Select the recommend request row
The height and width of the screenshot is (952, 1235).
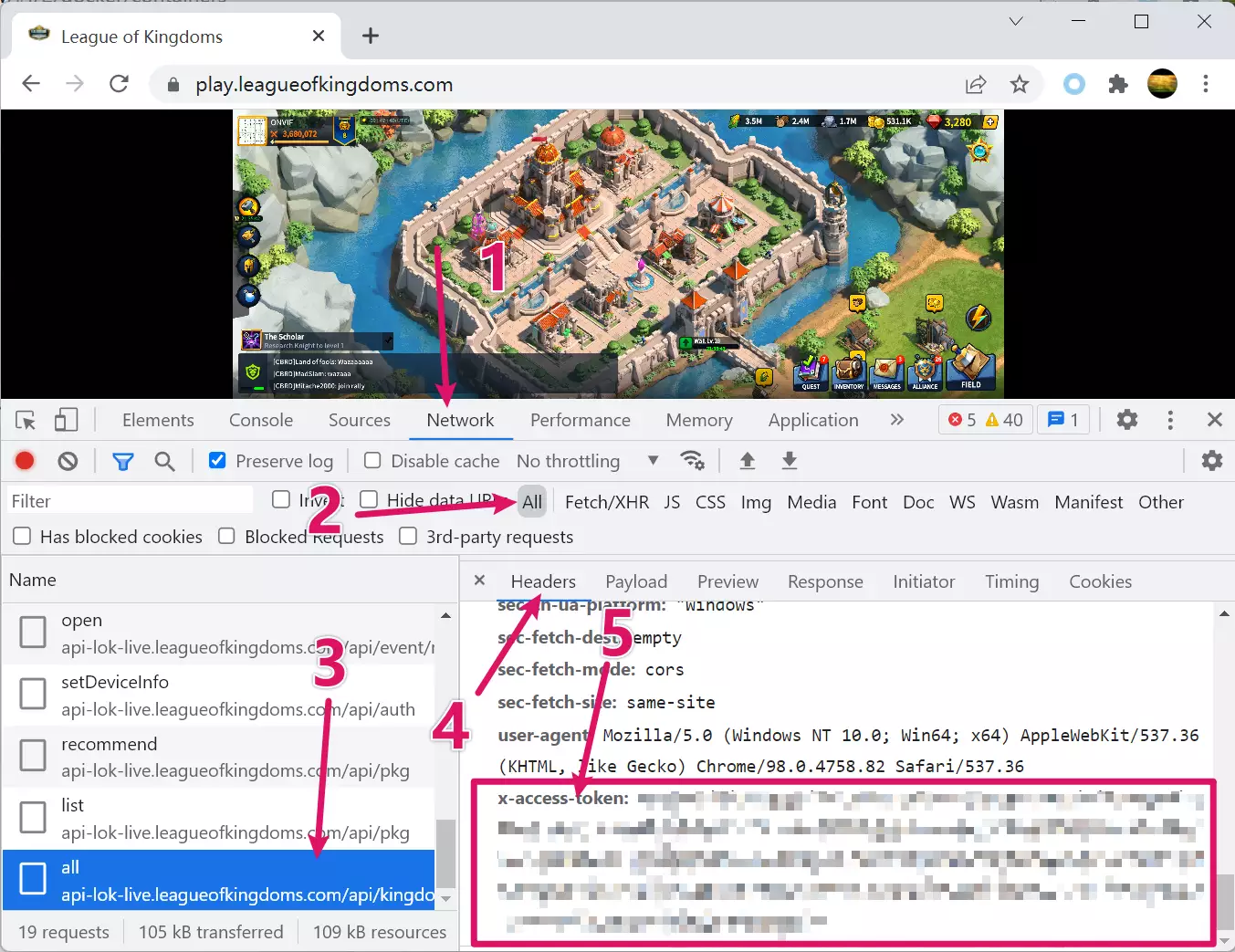218,757
